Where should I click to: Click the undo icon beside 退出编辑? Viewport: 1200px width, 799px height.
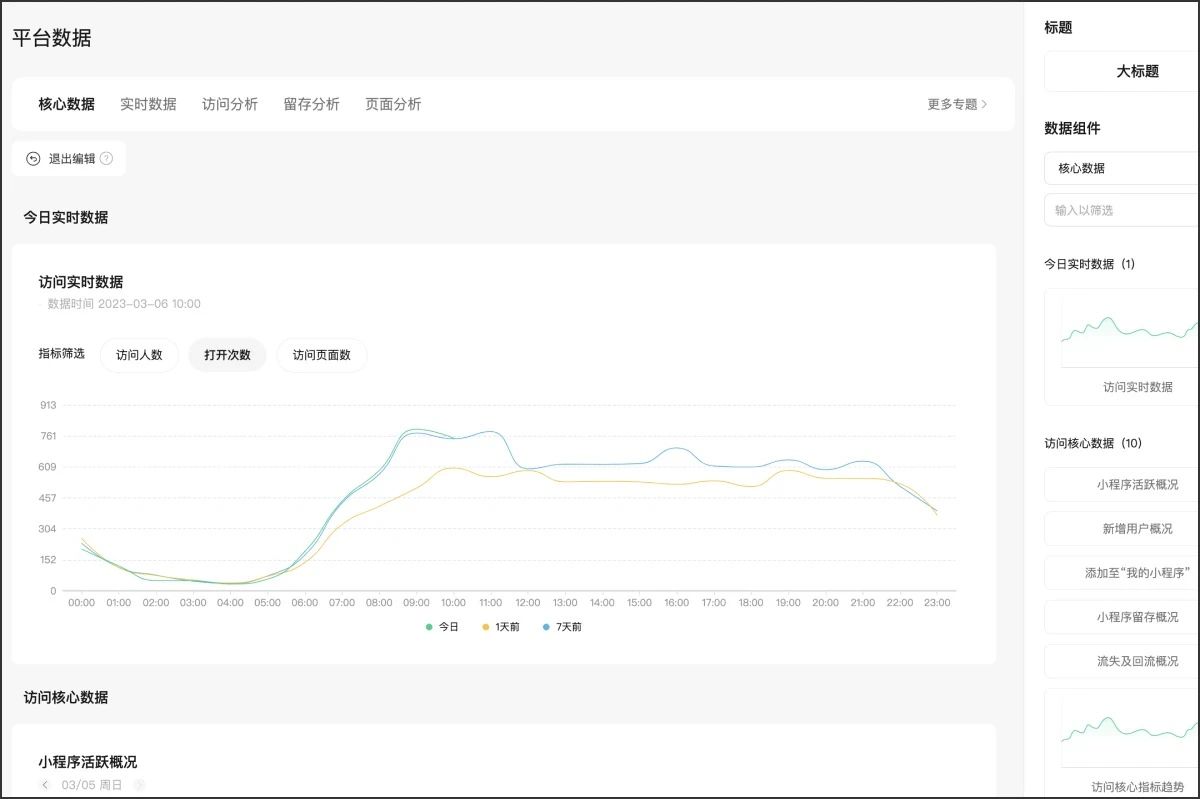click(33, 158)
